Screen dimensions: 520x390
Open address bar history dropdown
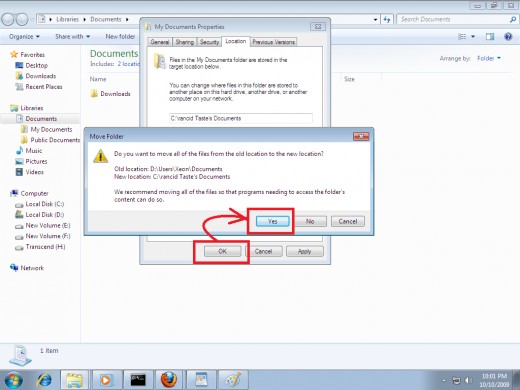point(376,19)
